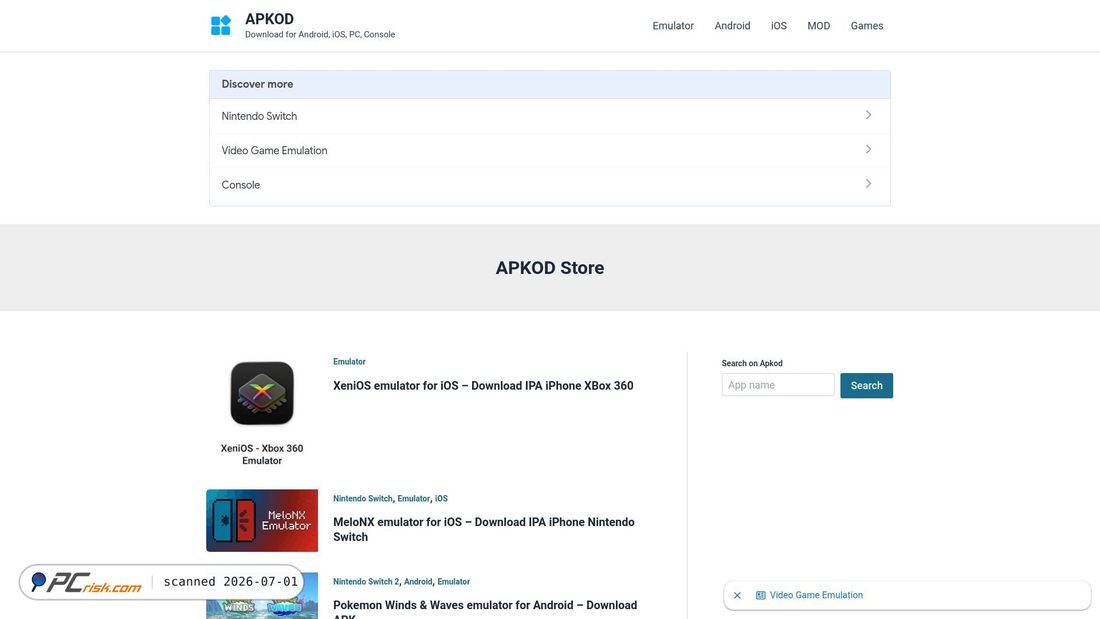Click the Discover more header
Viewport: 1100px width, 619px height.
tap(549, 84)
